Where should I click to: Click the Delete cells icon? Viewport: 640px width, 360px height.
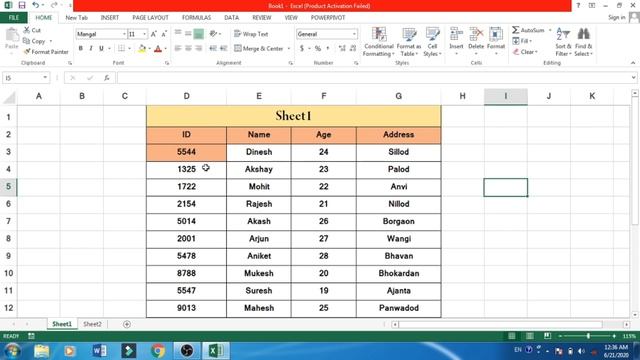476,34
